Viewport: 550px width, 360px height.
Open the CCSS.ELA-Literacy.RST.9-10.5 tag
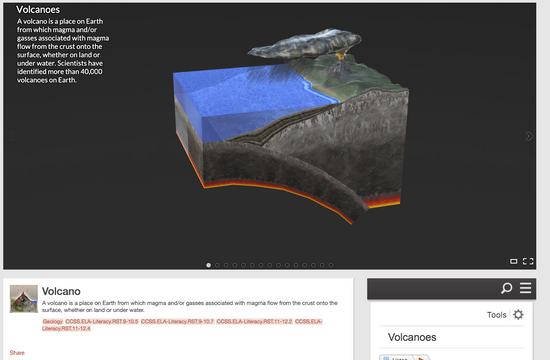102,321
